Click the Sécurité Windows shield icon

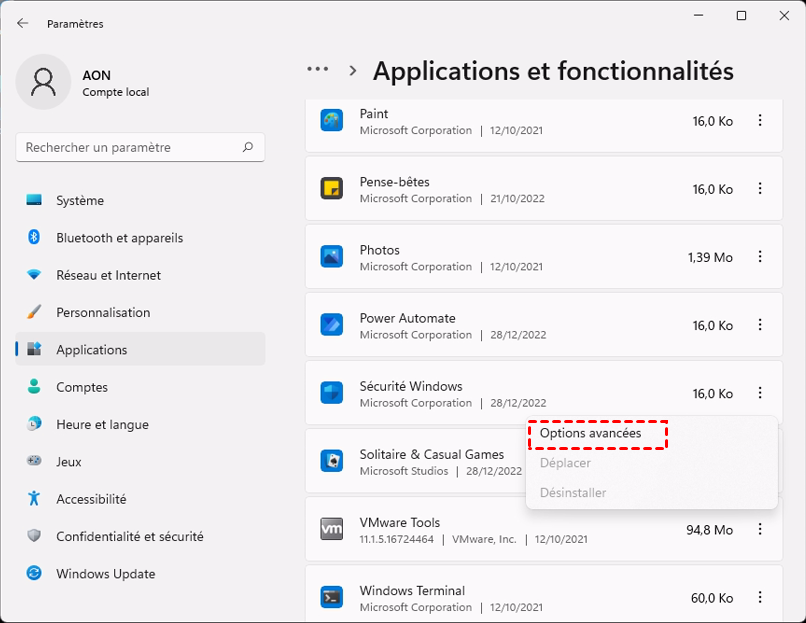(x=332, y=393)
